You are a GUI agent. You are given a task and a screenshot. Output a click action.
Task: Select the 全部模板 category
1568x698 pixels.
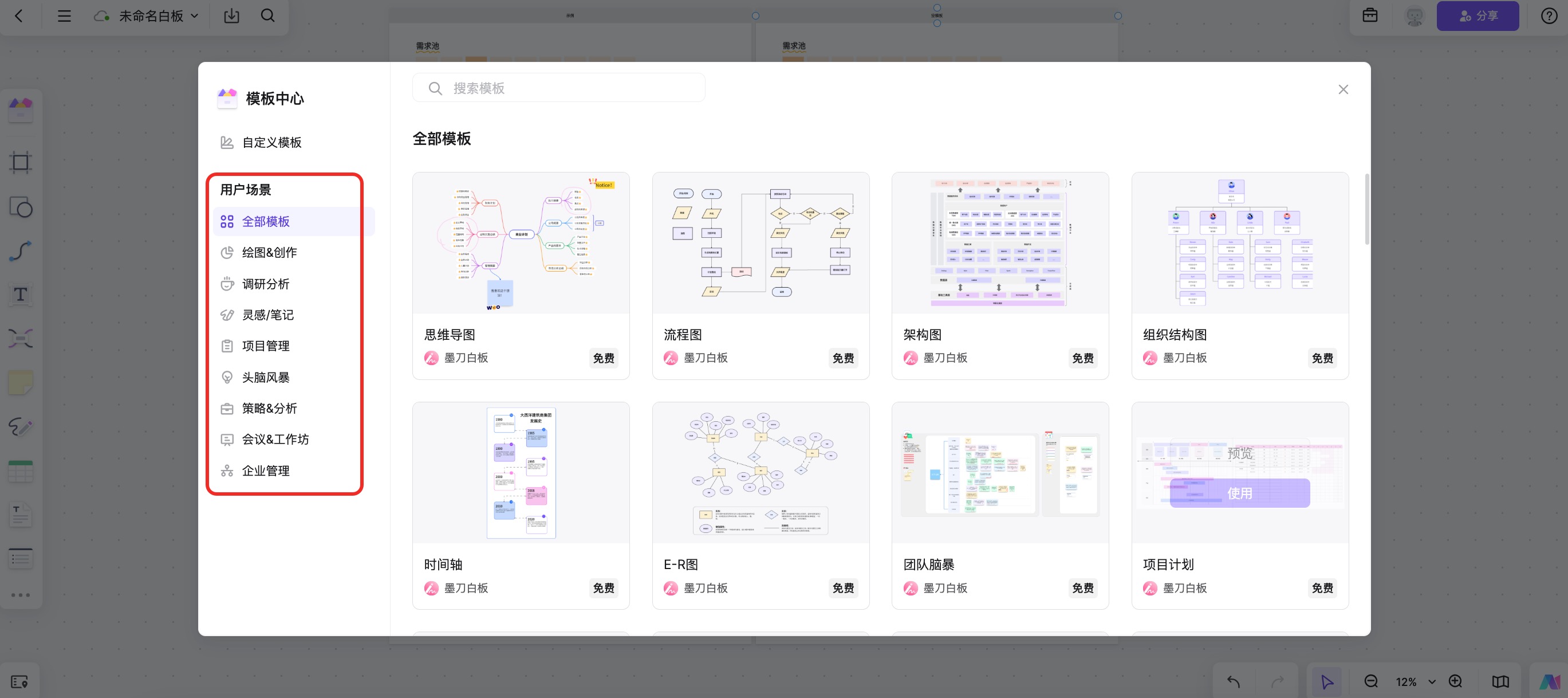point(293,221)
